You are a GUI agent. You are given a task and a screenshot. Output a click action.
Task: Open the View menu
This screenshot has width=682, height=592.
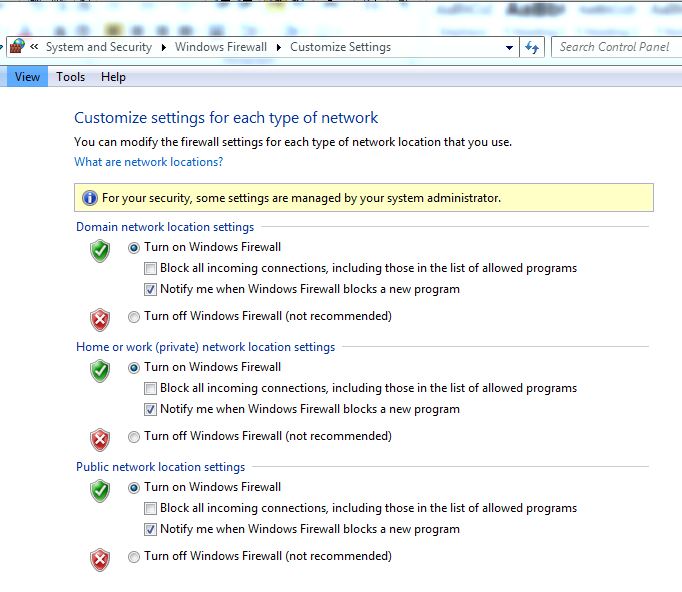pos(27,77)
